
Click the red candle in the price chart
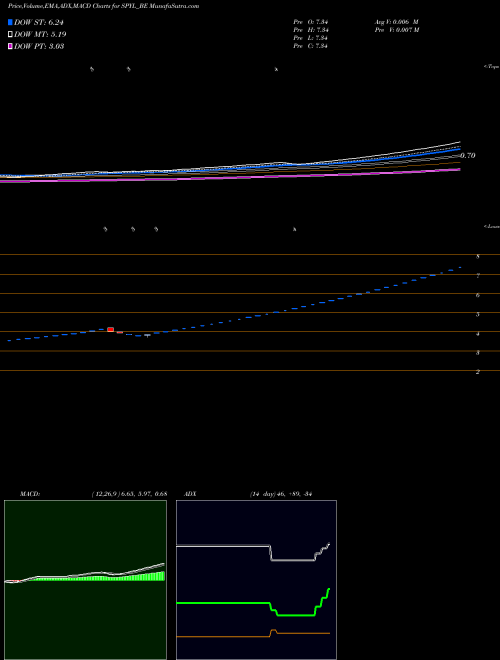111,329
